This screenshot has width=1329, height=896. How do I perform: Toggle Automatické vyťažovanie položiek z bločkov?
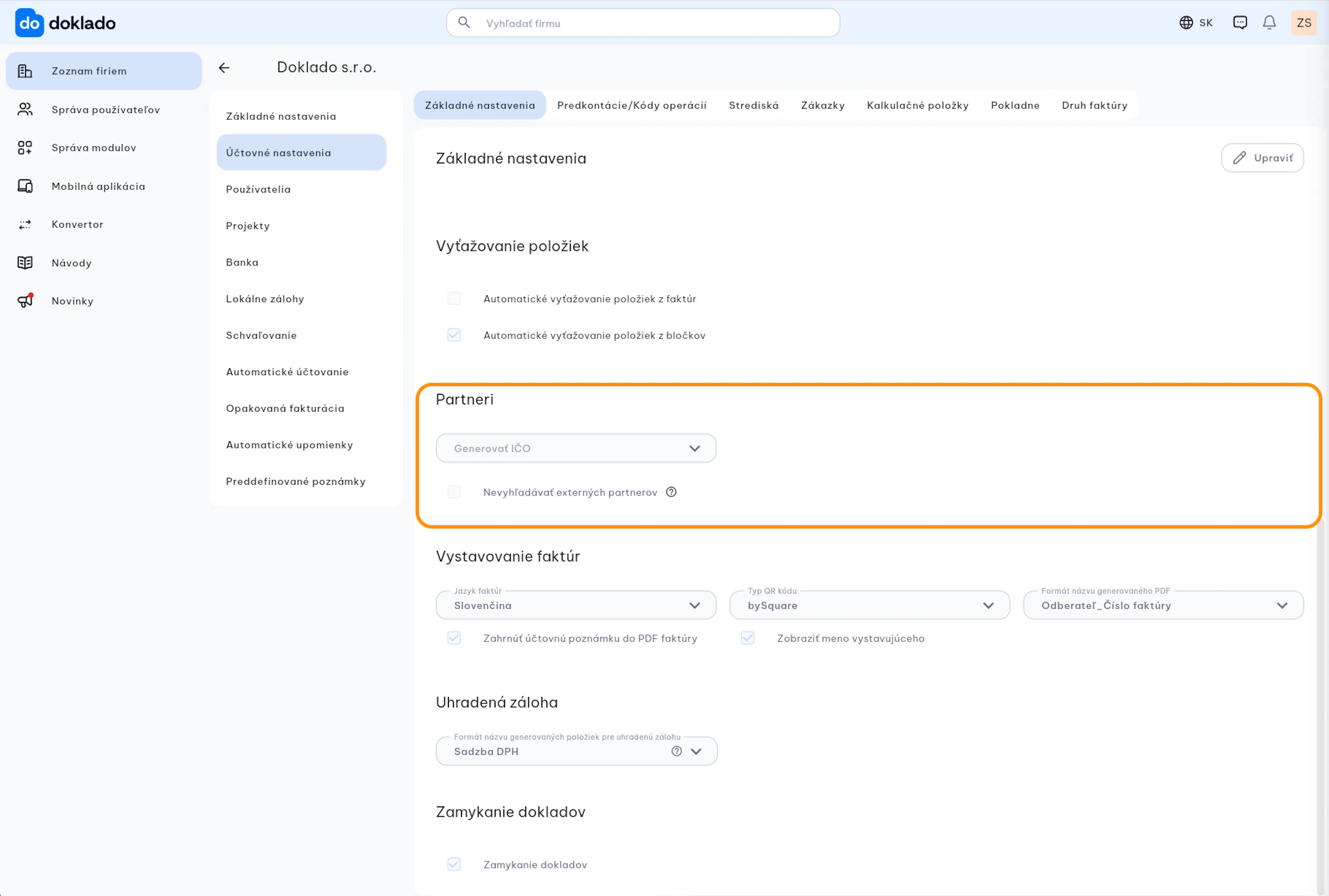(x=454, y=335)
